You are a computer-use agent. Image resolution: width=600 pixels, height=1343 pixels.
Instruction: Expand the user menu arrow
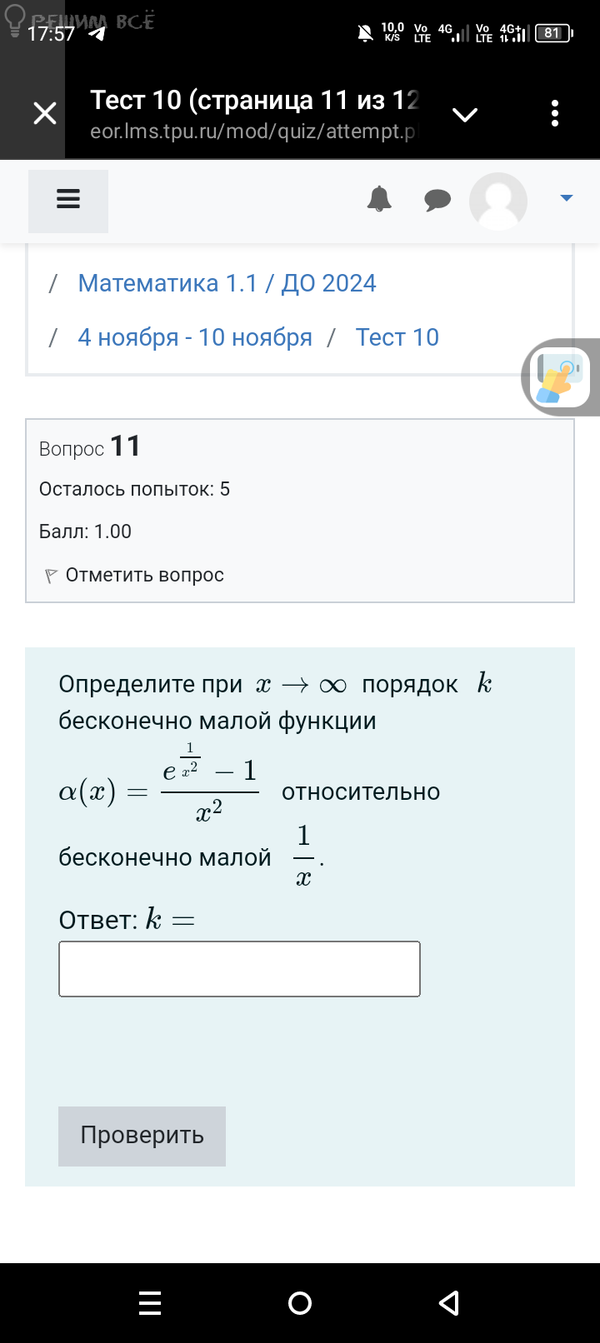click(566, 199)
